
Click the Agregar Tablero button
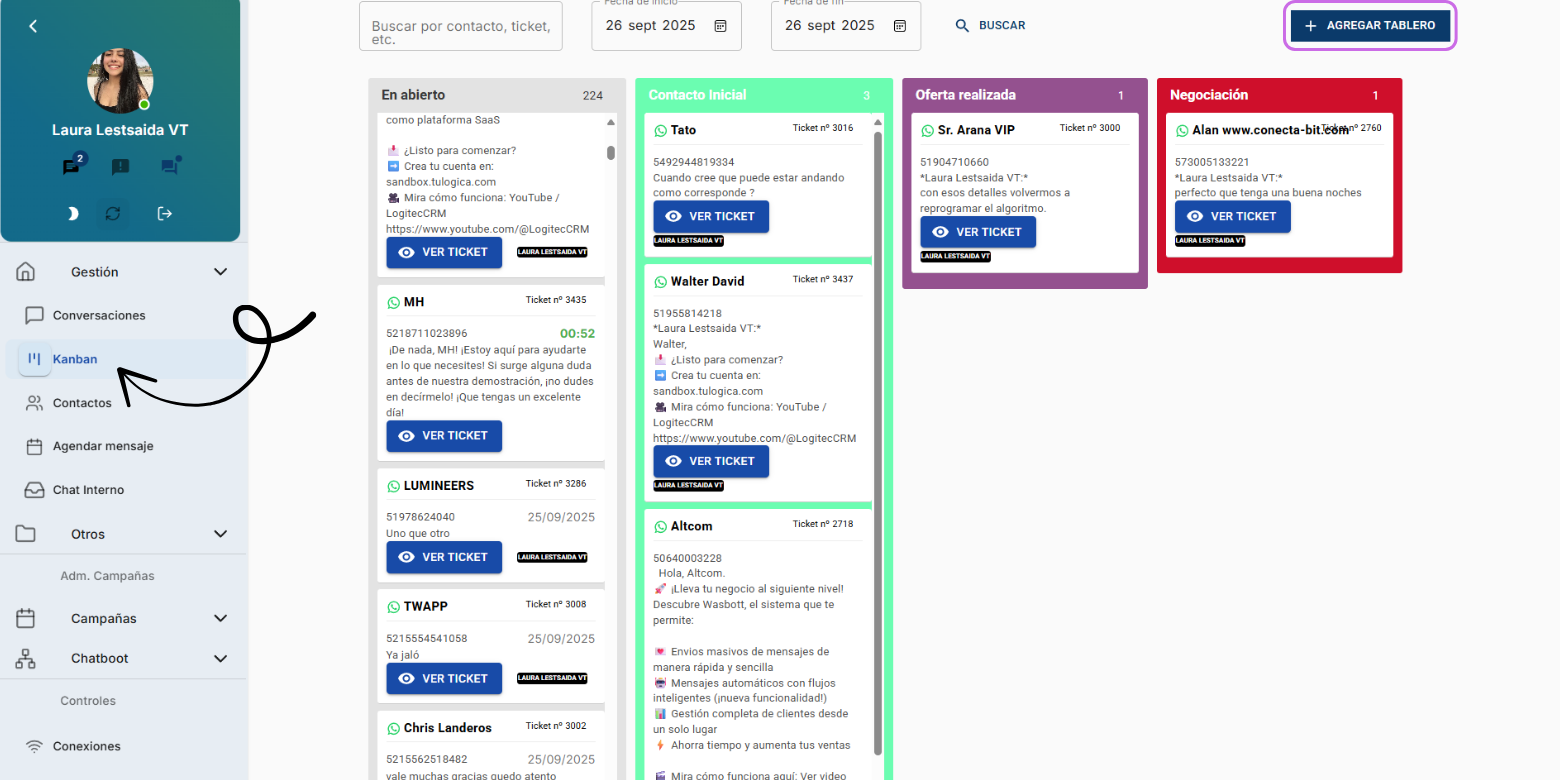[1370, 26]
